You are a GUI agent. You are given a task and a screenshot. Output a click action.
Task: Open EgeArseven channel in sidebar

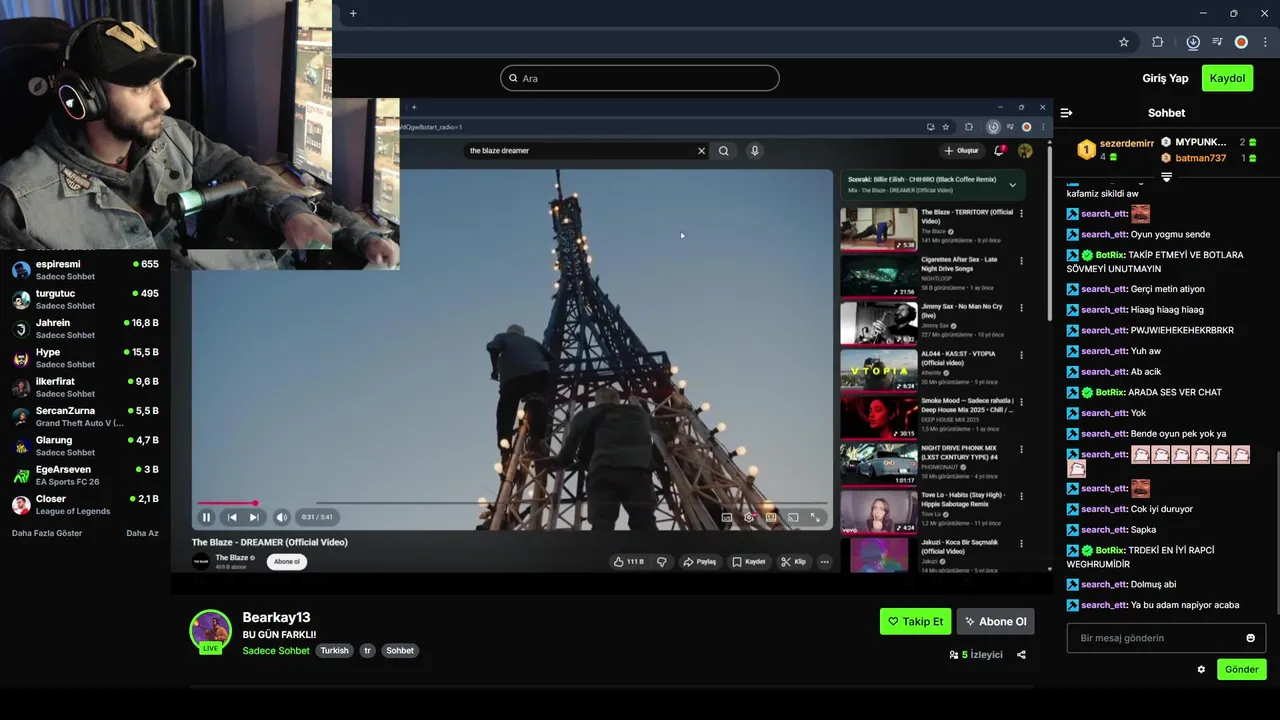point(85,475)
